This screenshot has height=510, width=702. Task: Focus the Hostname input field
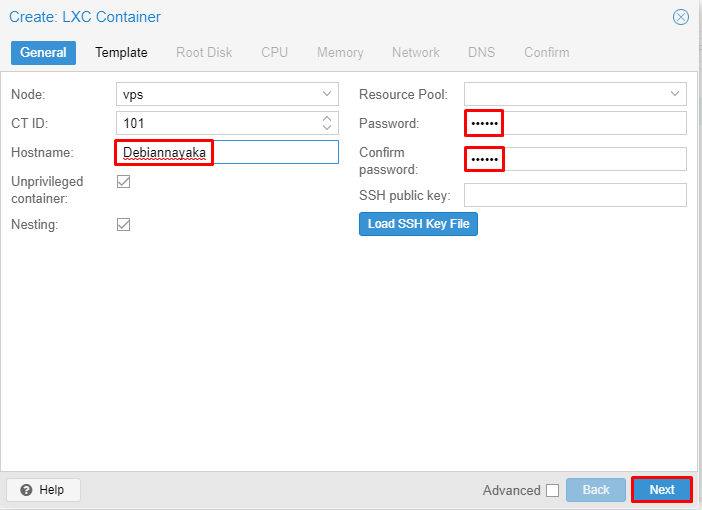click(x=227, y=152)
